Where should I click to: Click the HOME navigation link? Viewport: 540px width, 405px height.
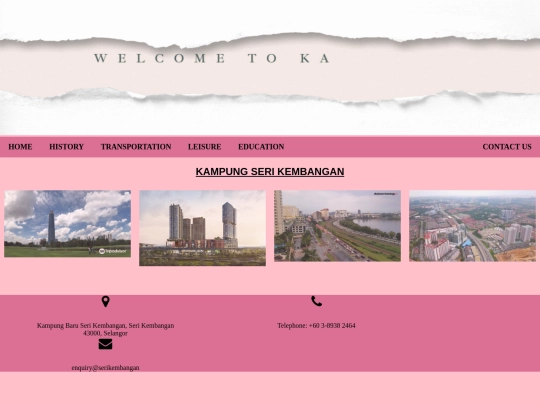point(20,147)
